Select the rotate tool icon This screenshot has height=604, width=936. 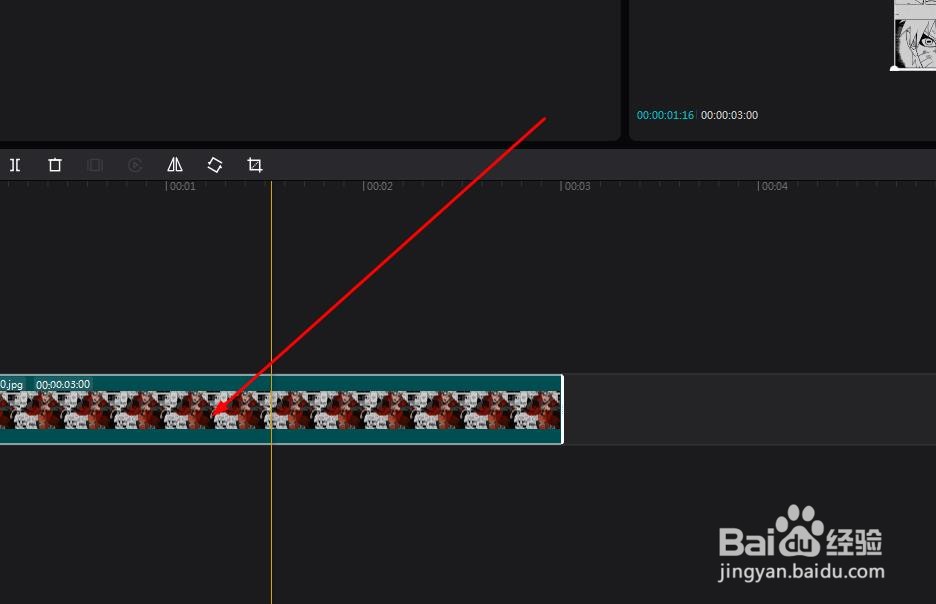tap(215, 165)
